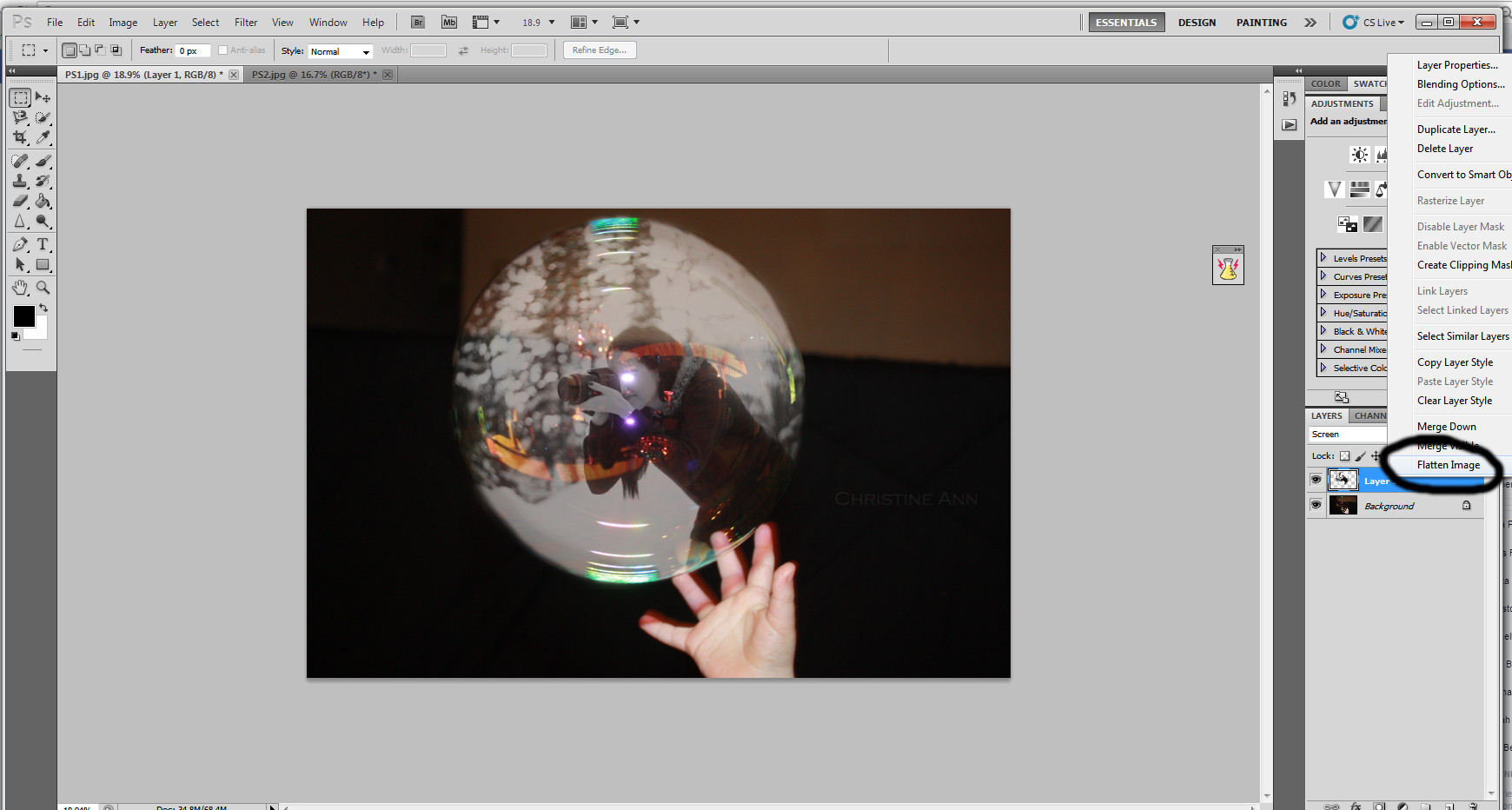1512x810 pixels.
Task: Add a Brightness/Contrast adjustment
Action: 1360,155
